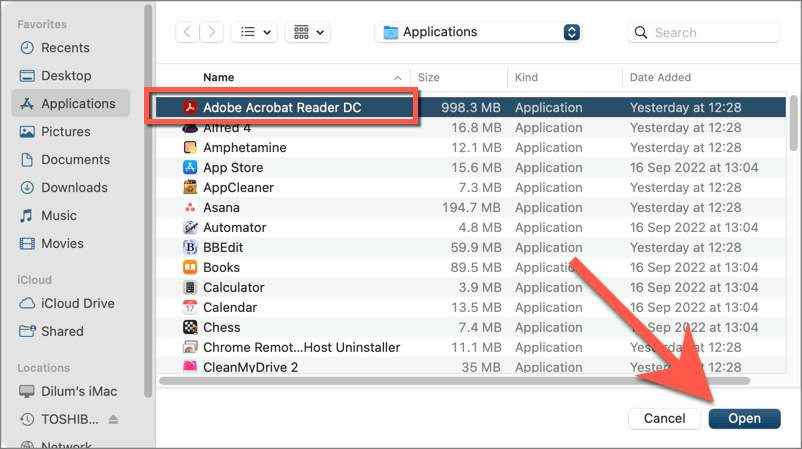Click the Calculator app icon
The height and width of the screenshot is (449, 802).
point(190,287)
